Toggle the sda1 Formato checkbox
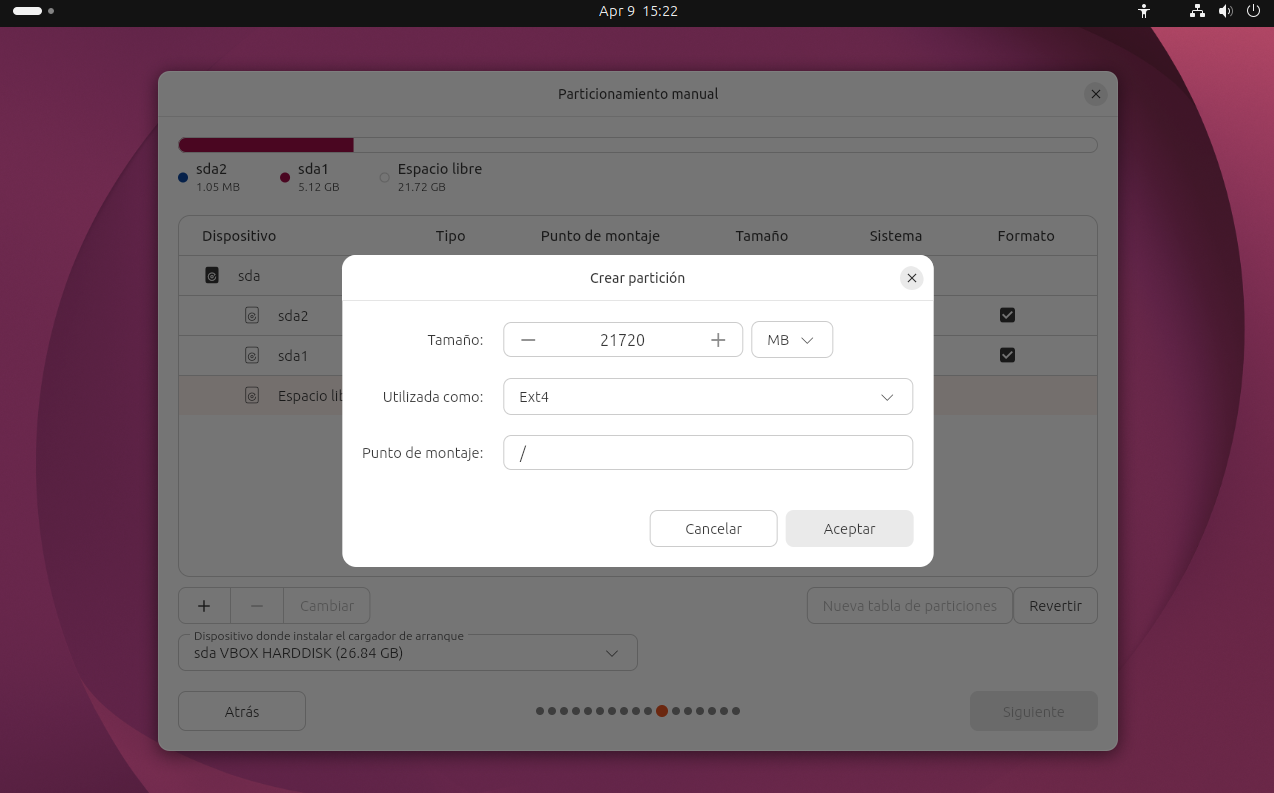Image resolution: width=1274 pixels, height=793 pixels. pyautogui.click(x=1007, y=355)
